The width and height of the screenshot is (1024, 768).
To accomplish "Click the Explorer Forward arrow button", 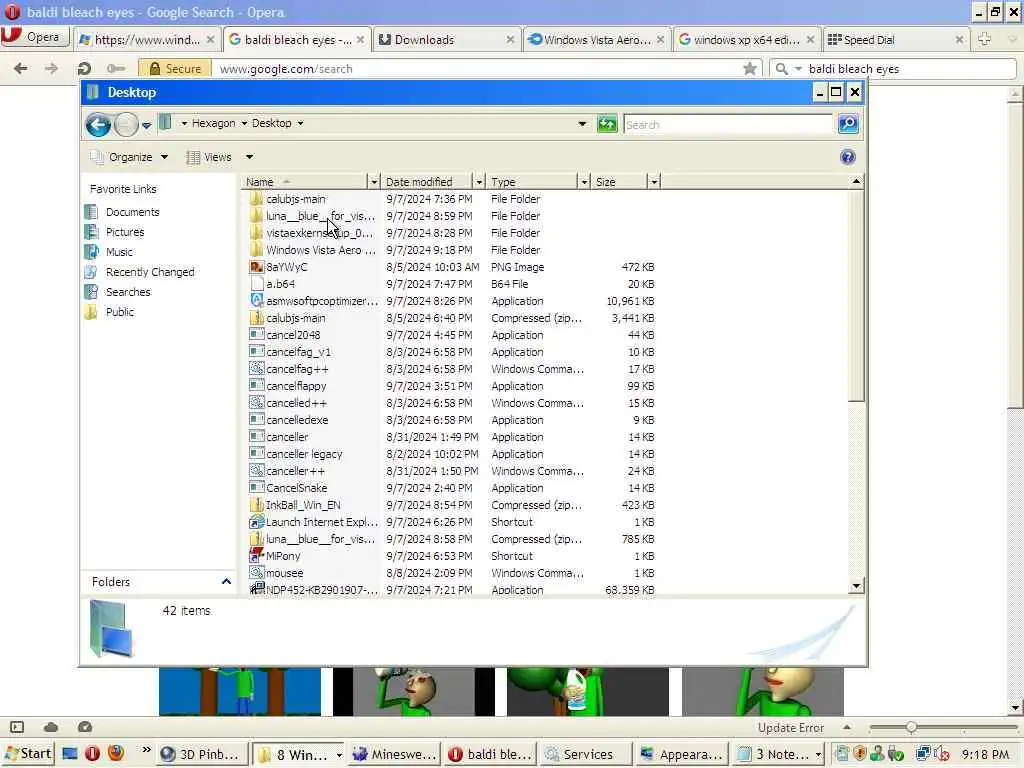I will [126, 124].
